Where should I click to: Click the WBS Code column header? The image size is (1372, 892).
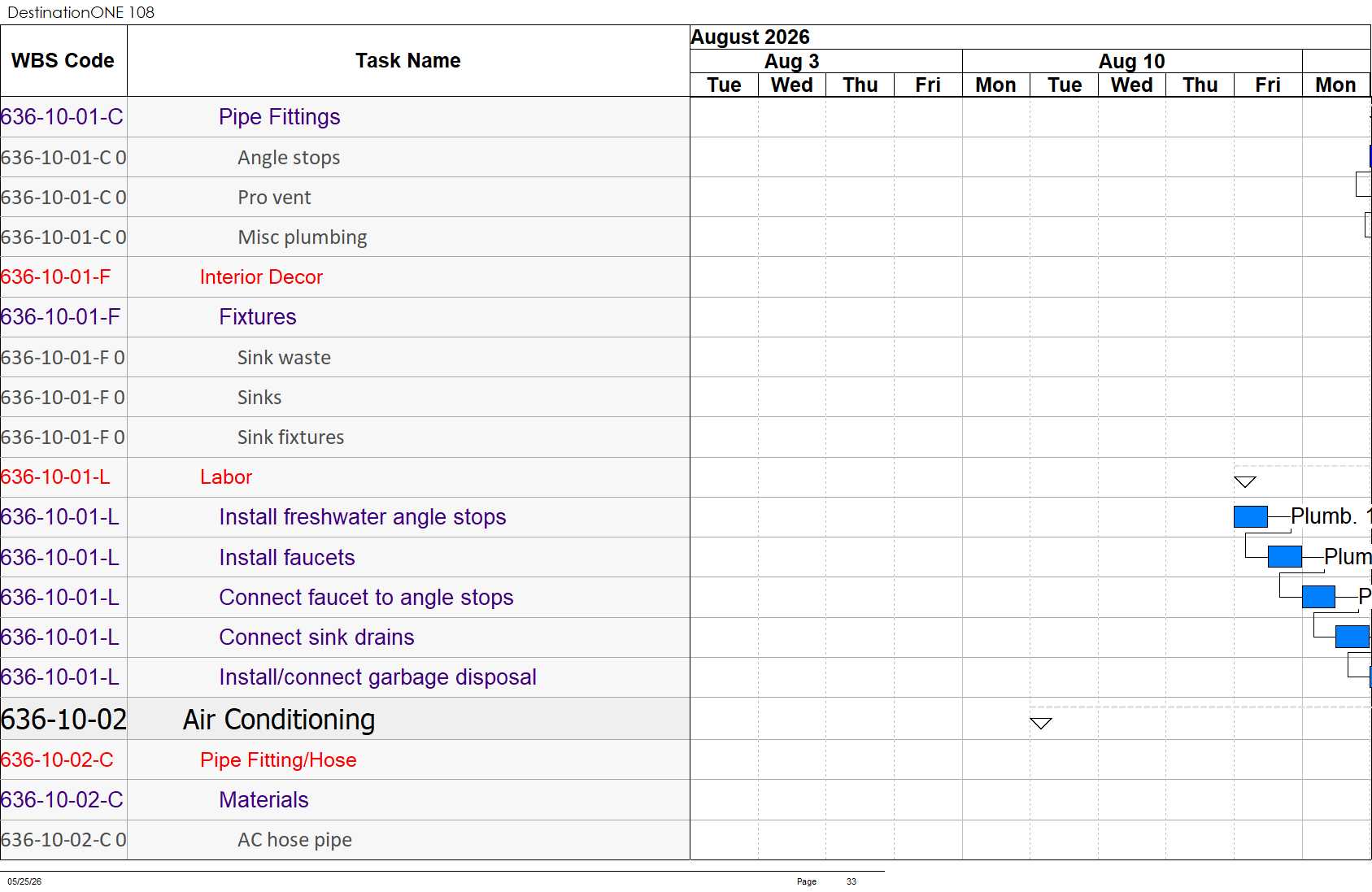[63, 61]
